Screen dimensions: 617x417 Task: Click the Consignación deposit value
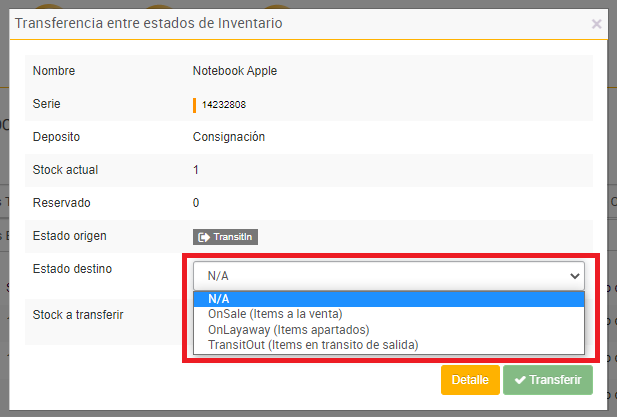click(228, 137)
